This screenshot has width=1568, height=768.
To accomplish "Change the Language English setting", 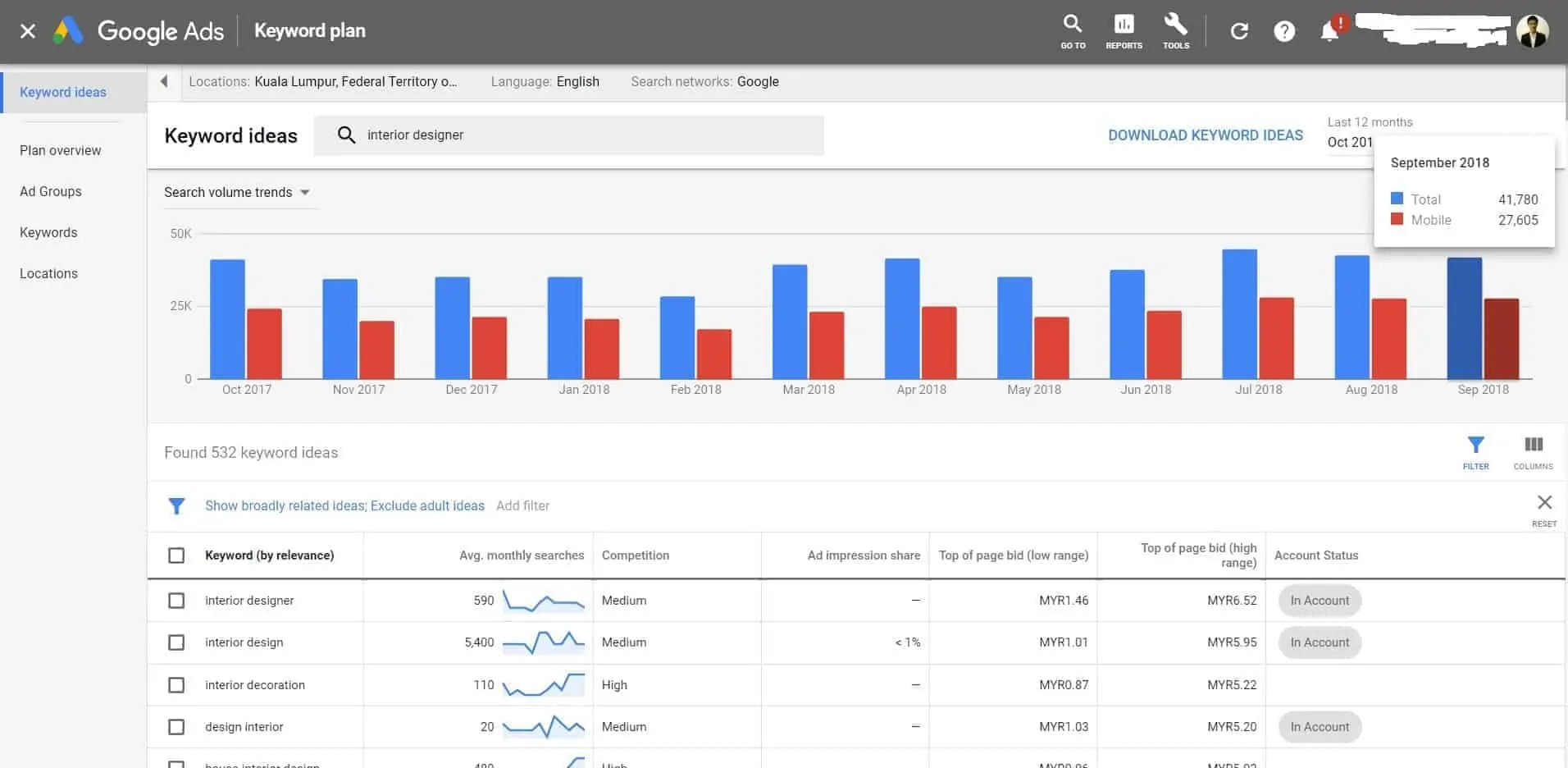I will (545, 81).
